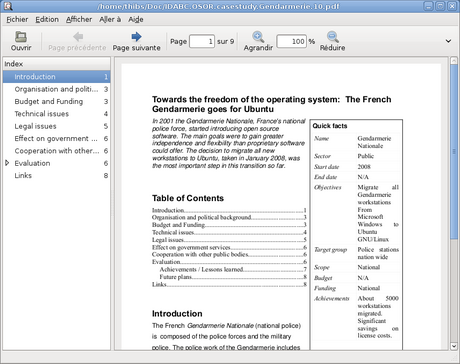Open the Aller à menu

pos(110,19)
